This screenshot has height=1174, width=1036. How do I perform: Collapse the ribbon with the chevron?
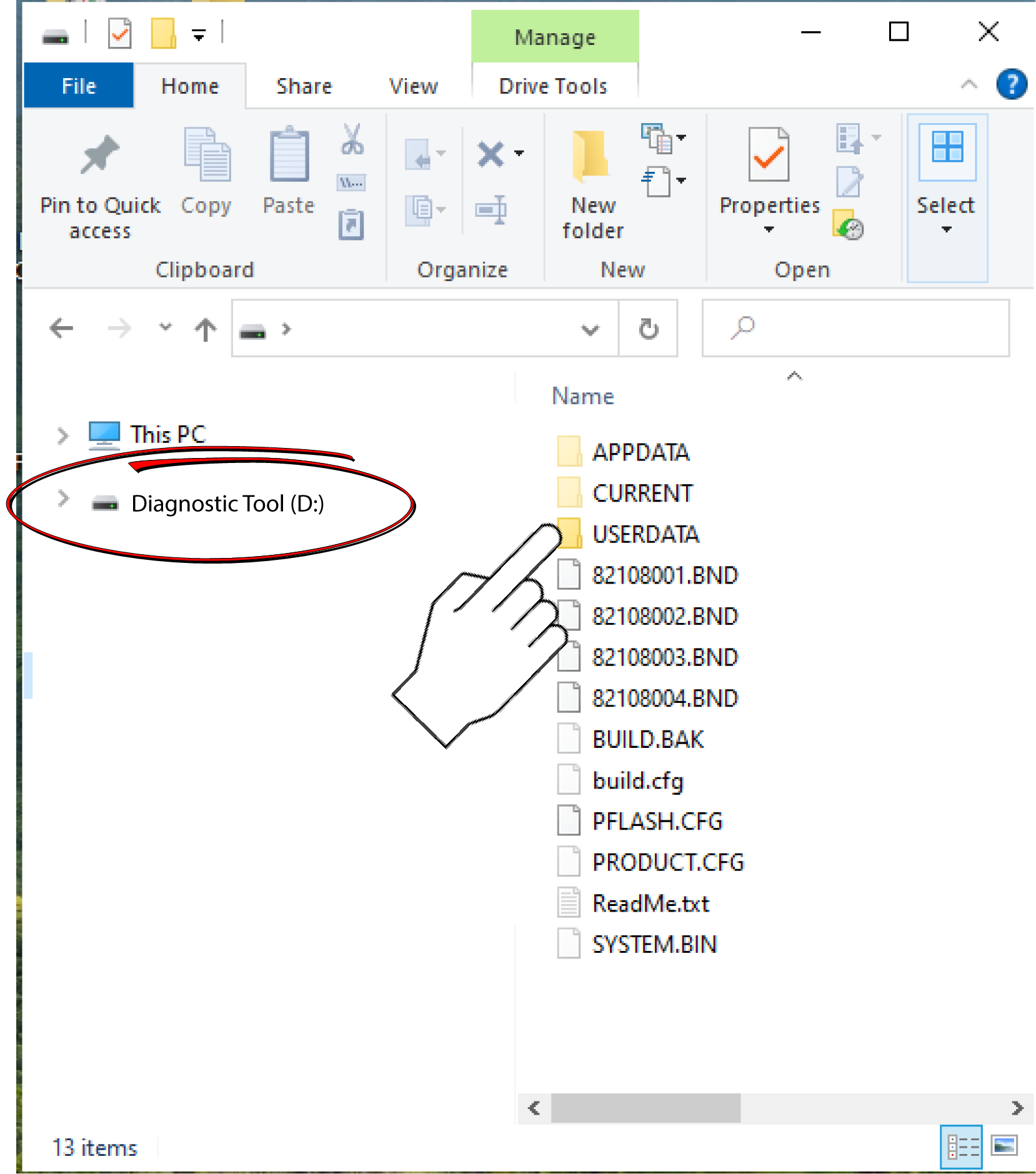[969, 84]
